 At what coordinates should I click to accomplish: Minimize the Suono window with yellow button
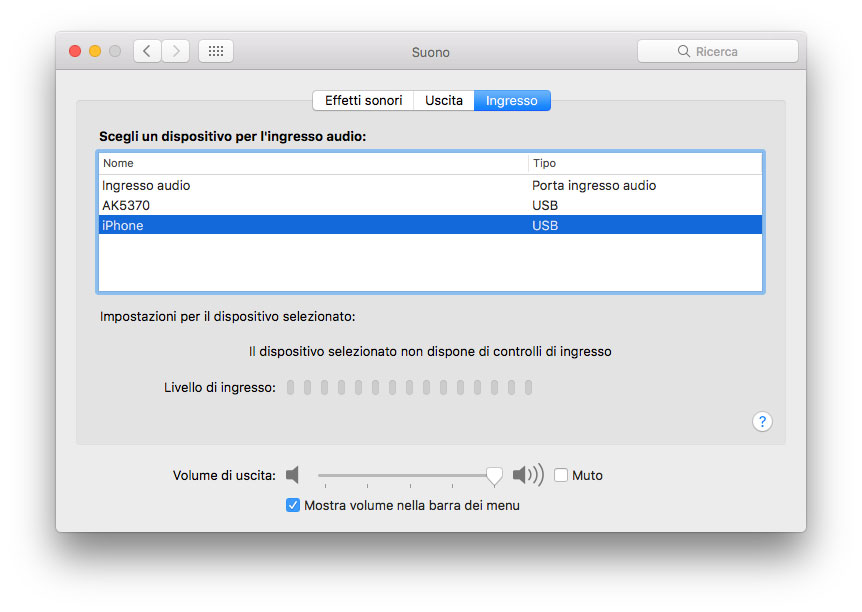point(95,51)
